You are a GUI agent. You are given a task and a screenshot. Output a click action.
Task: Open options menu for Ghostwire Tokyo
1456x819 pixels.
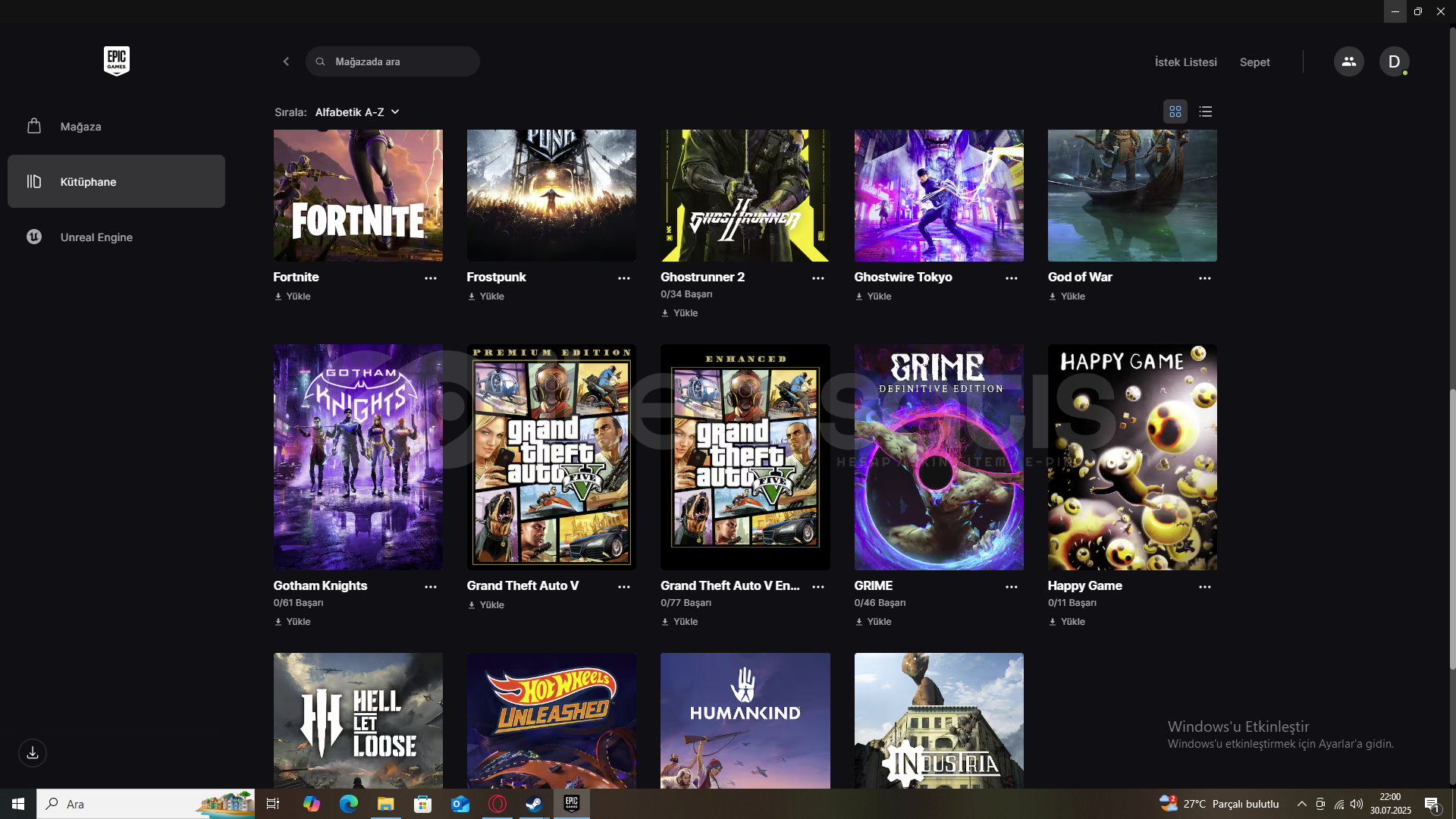point(1012,278)
